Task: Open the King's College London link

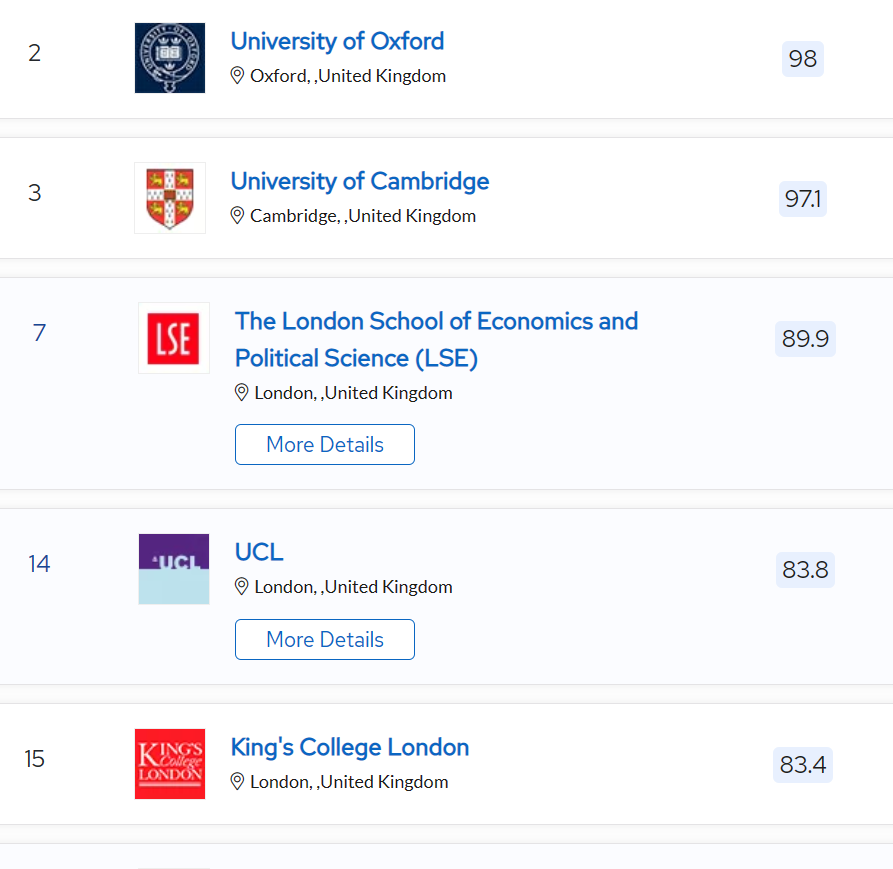Action: pyautogui.click(x=350, y=747)
